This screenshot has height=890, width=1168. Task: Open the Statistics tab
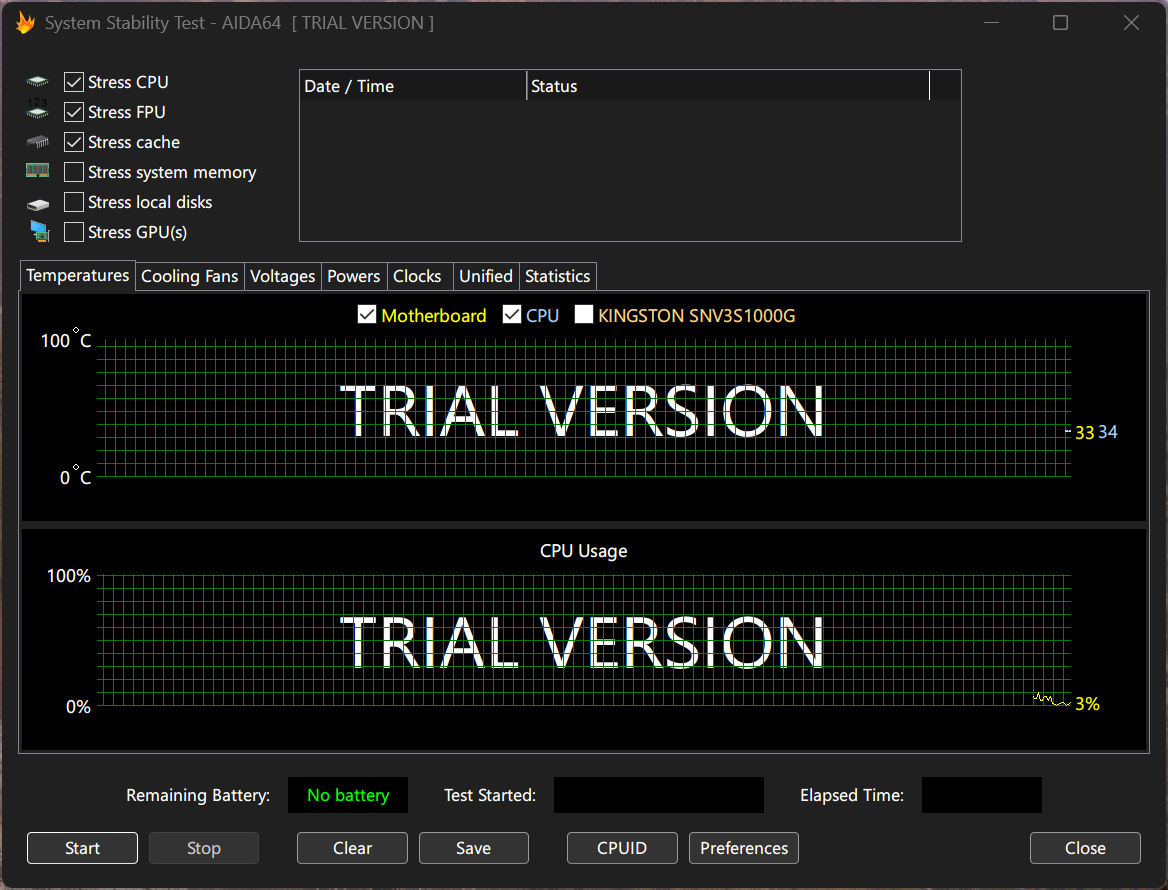coord(557,276)
